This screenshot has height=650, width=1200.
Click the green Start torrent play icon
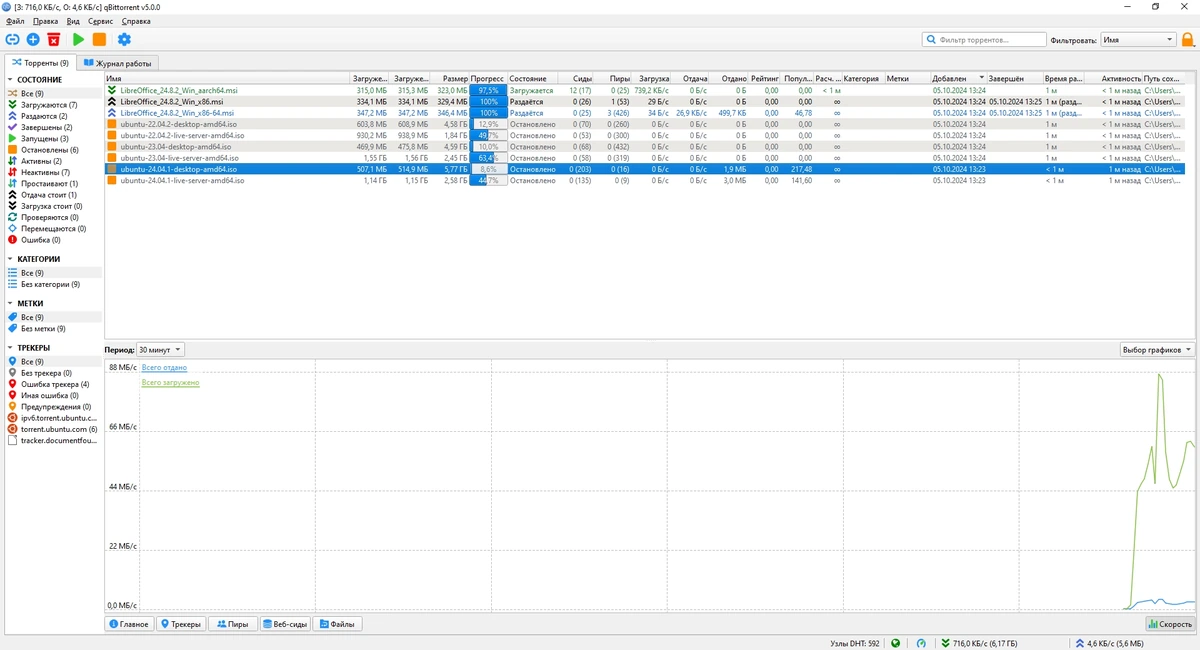tap(79, 39)
